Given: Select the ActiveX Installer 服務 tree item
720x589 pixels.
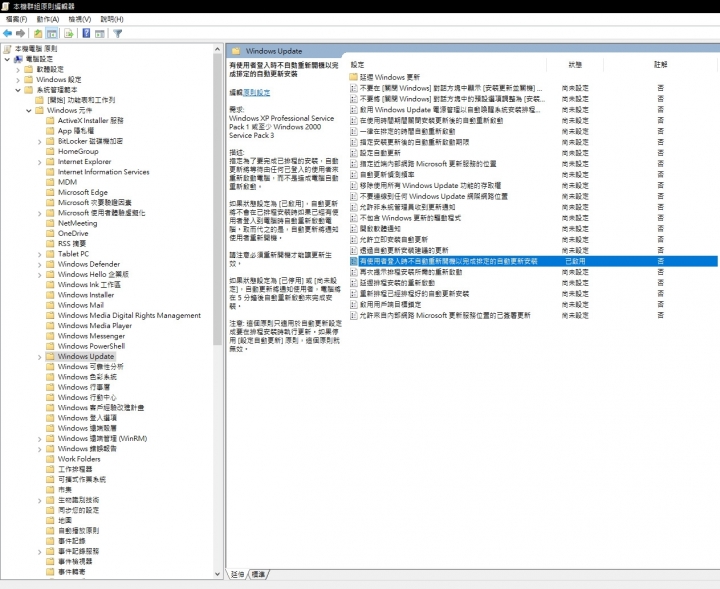Looking at the screenshot, I should (90, 120).
